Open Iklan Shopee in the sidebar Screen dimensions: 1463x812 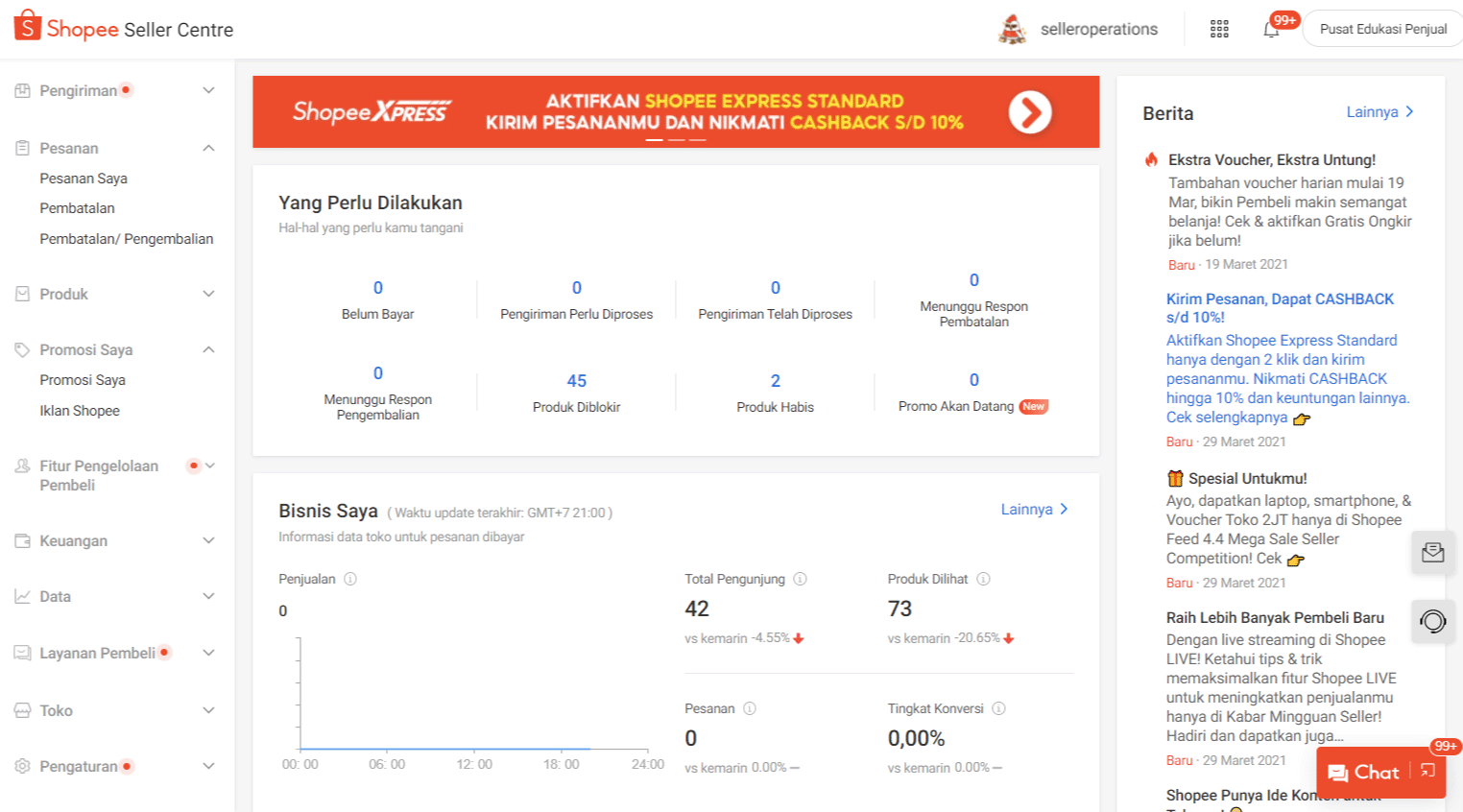pyautogui.click(x=80, y=411)
